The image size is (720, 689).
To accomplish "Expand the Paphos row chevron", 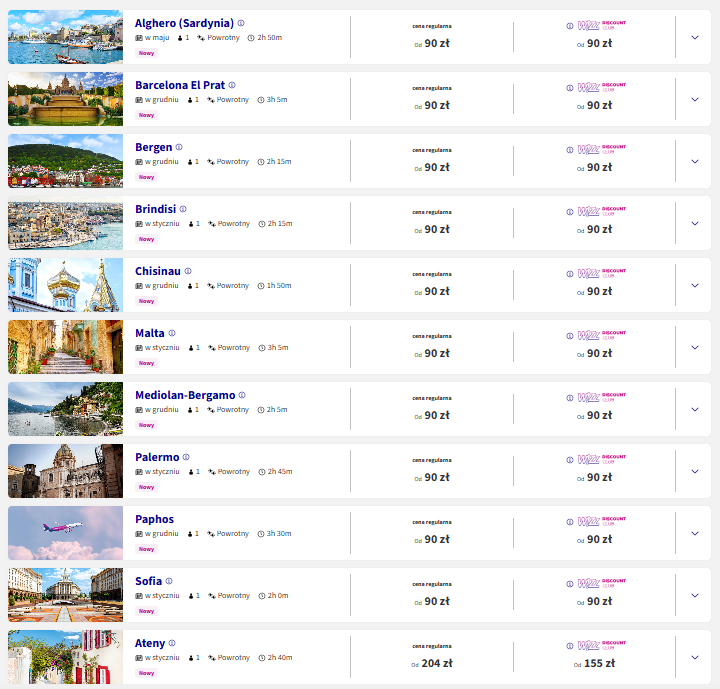I will coord(695,533).
